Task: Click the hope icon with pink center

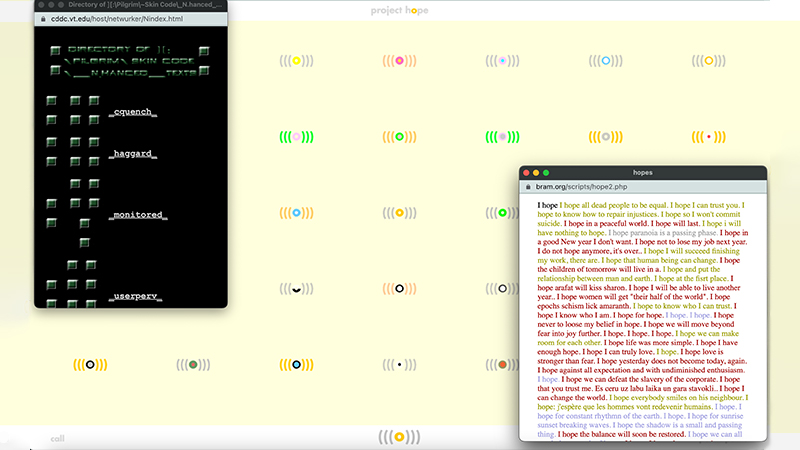Action: click(399, 61)
